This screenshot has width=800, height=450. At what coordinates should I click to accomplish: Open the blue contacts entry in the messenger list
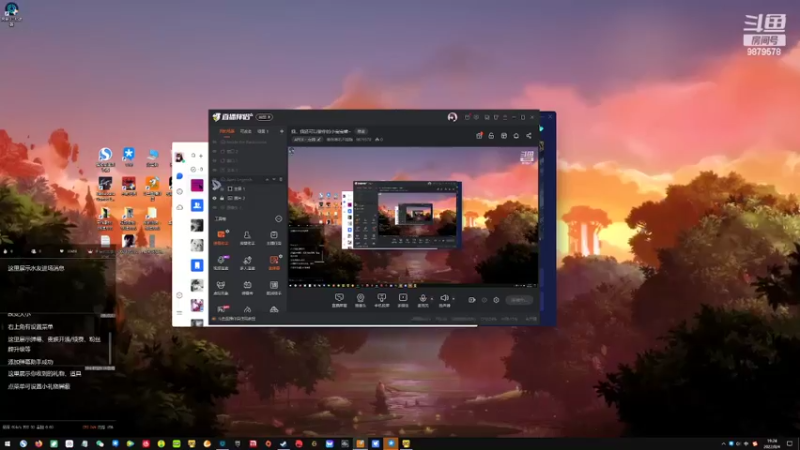[x=197, y=205]
